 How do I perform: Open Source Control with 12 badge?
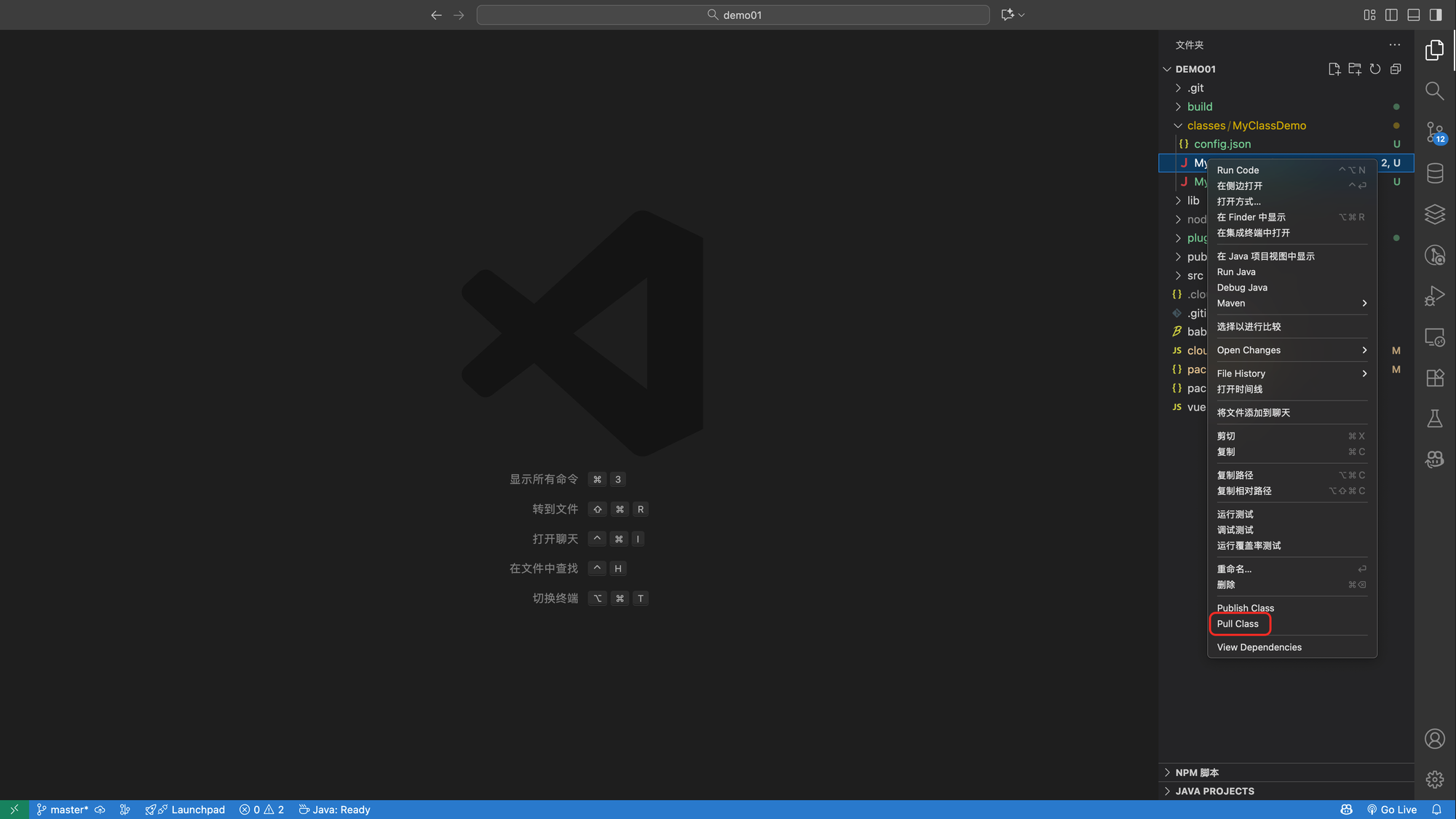pyautogui.click(x=1434, y=132)
